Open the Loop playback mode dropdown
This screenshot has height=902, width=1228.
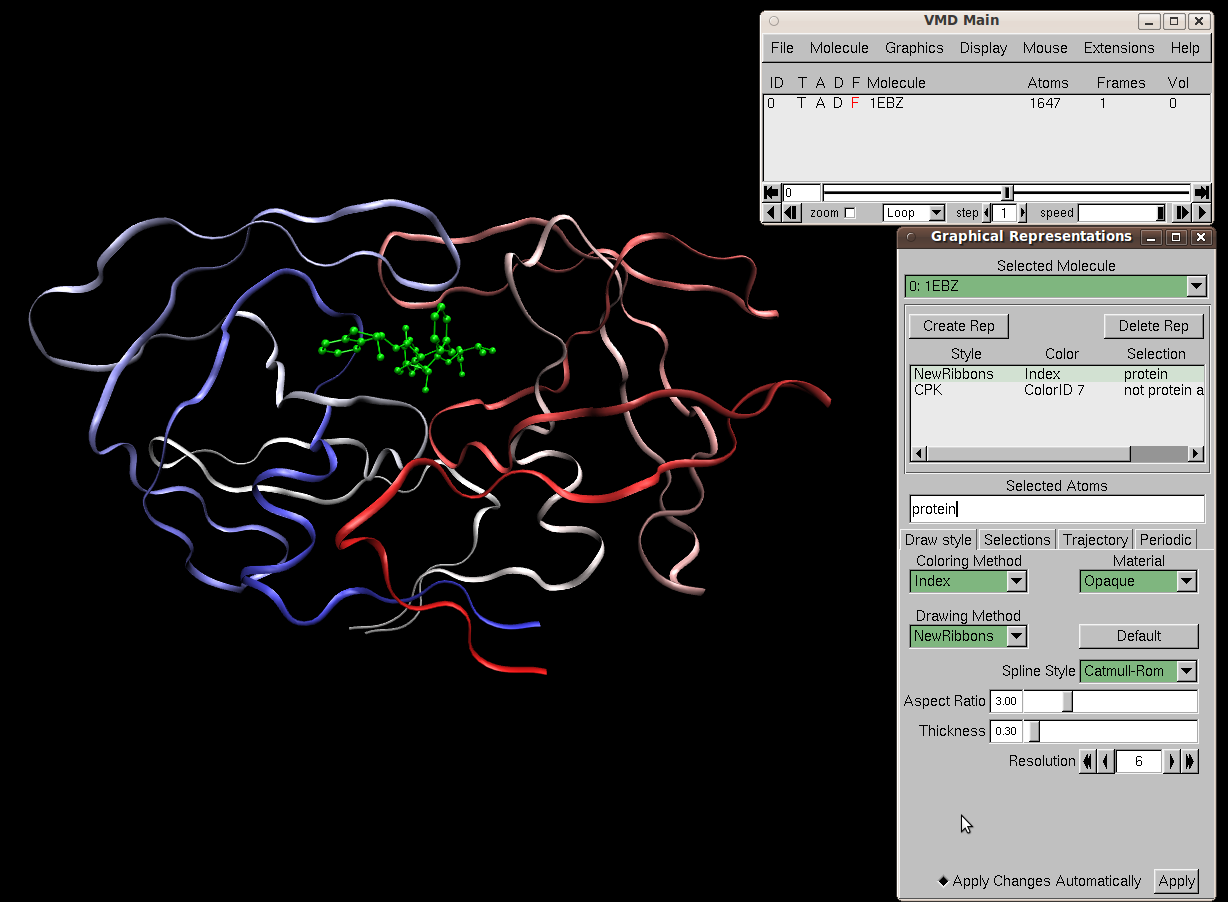click(x=913, y=212)
